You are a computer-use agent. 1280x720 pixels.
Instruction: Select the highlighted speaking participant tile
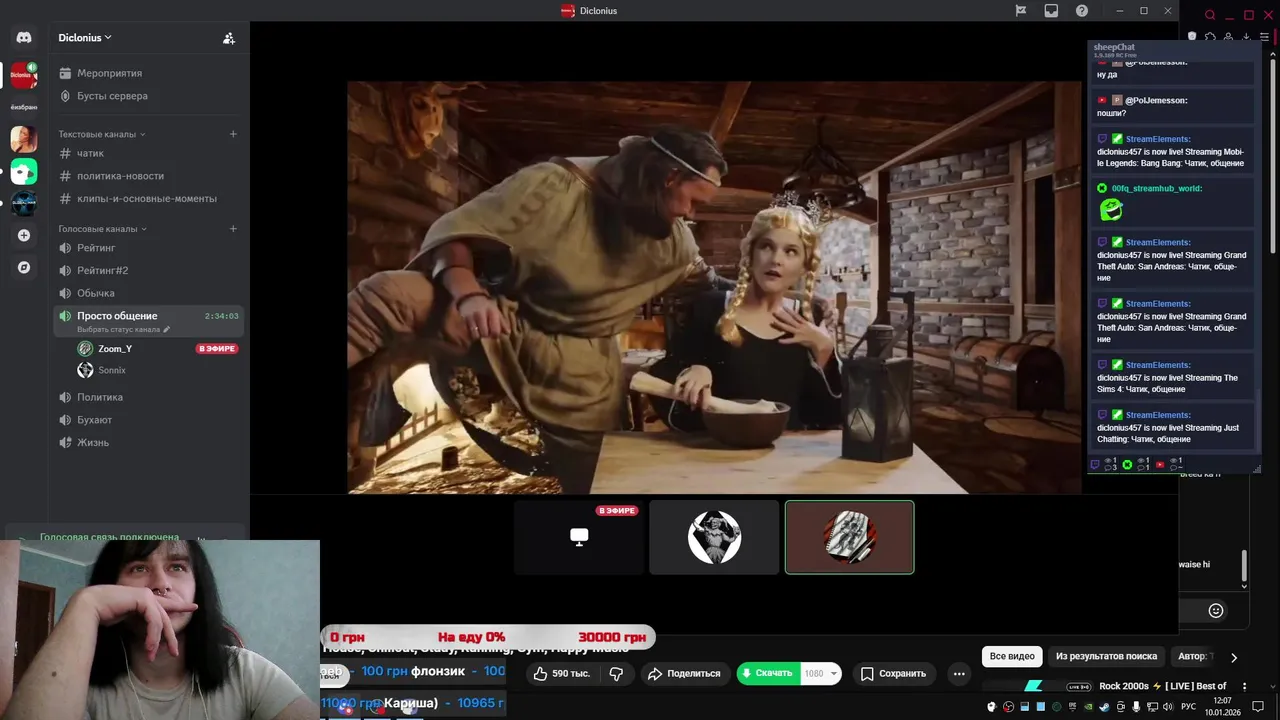[849, 537]
